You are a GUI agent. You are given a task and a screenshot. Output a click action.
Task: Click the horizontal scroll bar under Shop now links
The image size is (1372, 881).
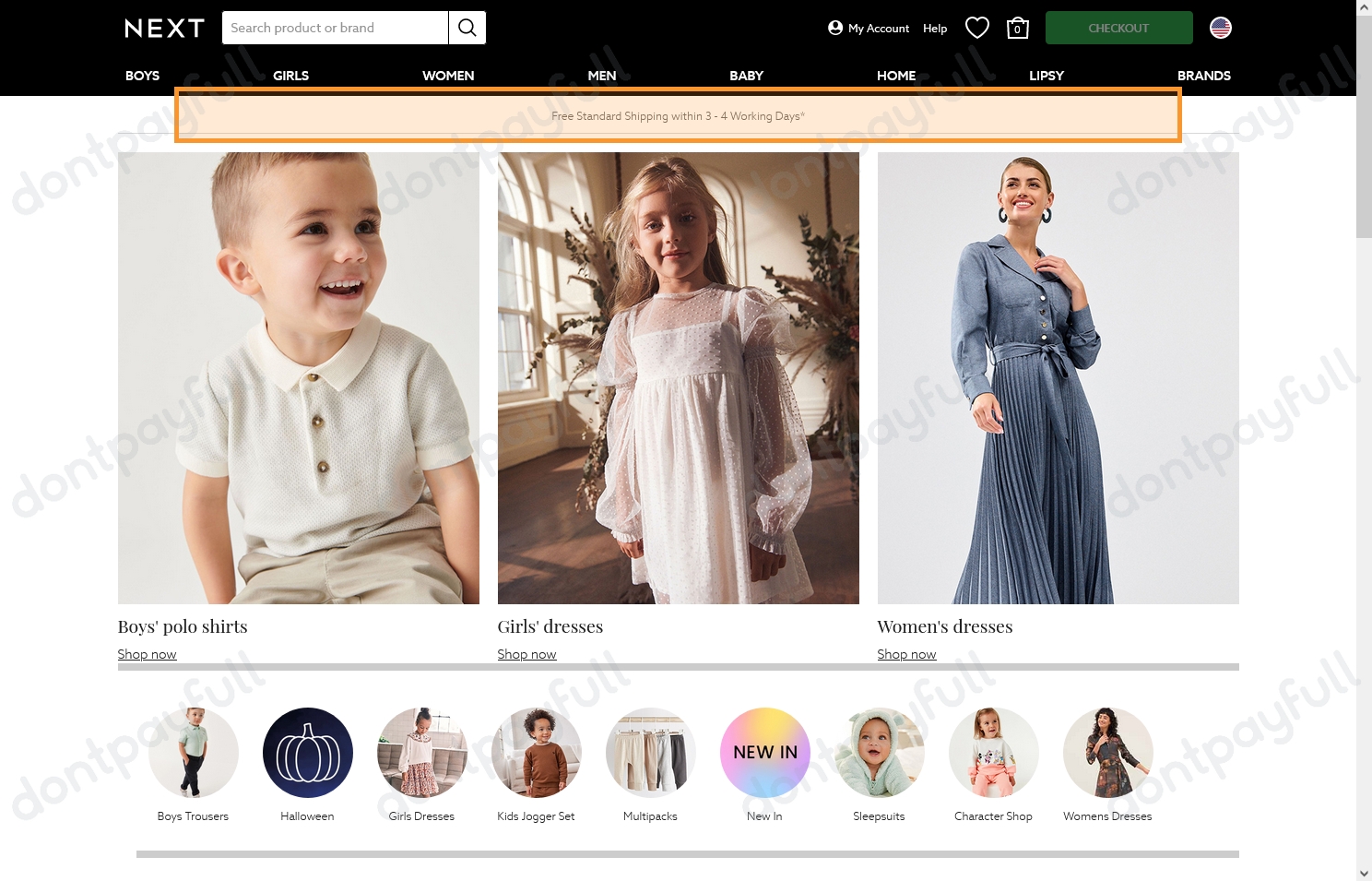[x=679, y=667]
